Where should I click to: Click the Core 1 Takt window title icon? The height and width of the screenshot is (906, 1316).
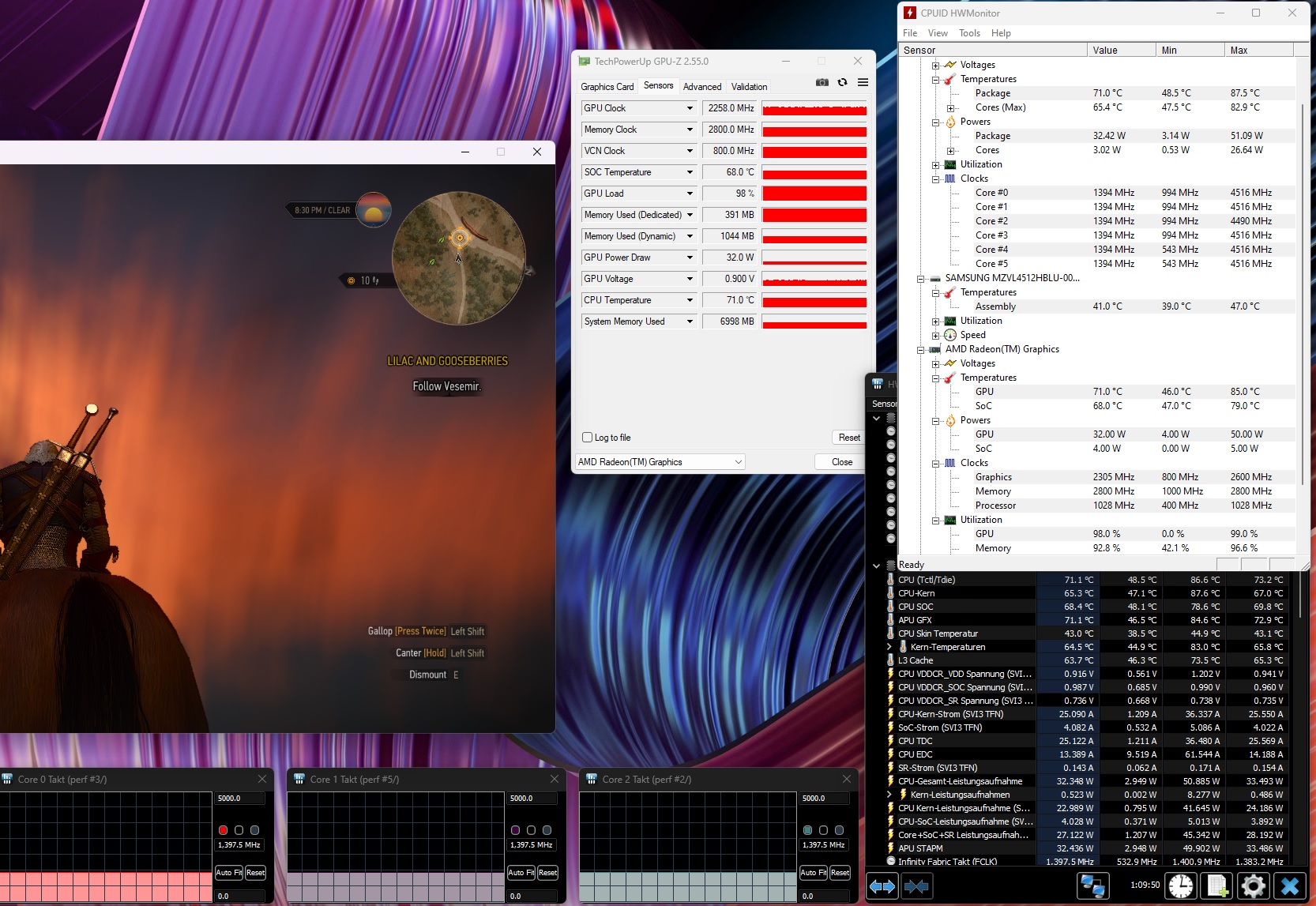click(299, 779)
